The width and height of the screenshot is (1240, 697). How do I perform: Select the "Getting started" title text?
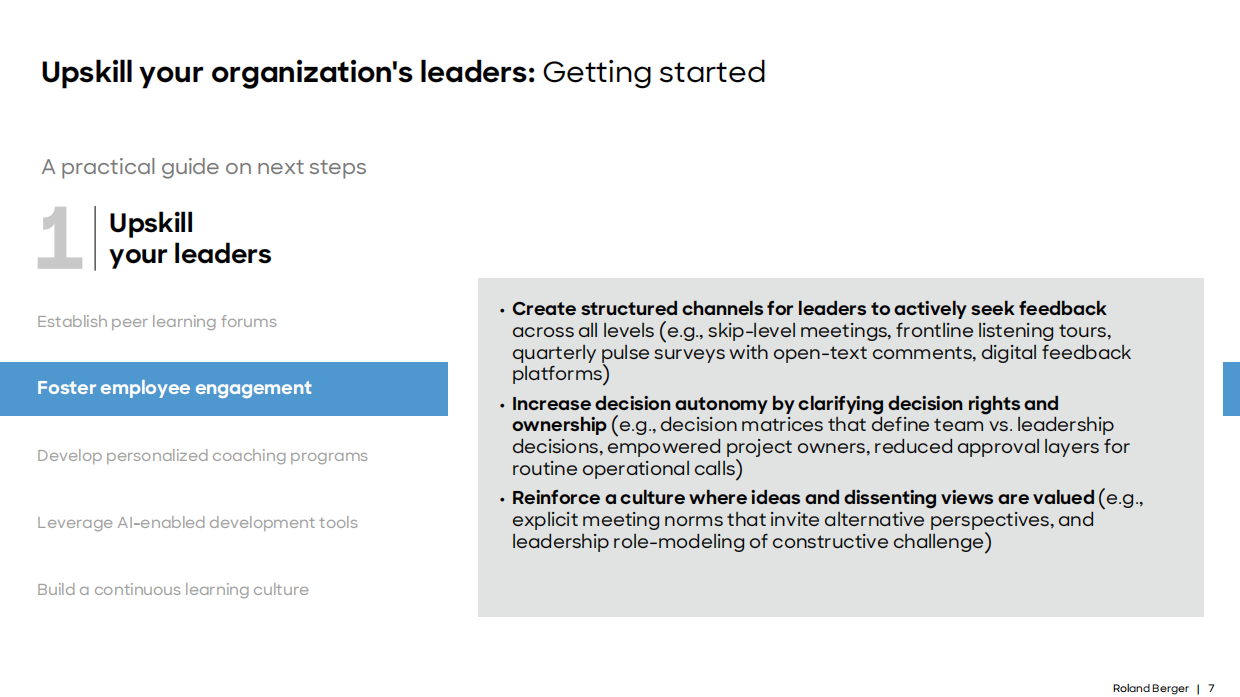tap(654, 73)
